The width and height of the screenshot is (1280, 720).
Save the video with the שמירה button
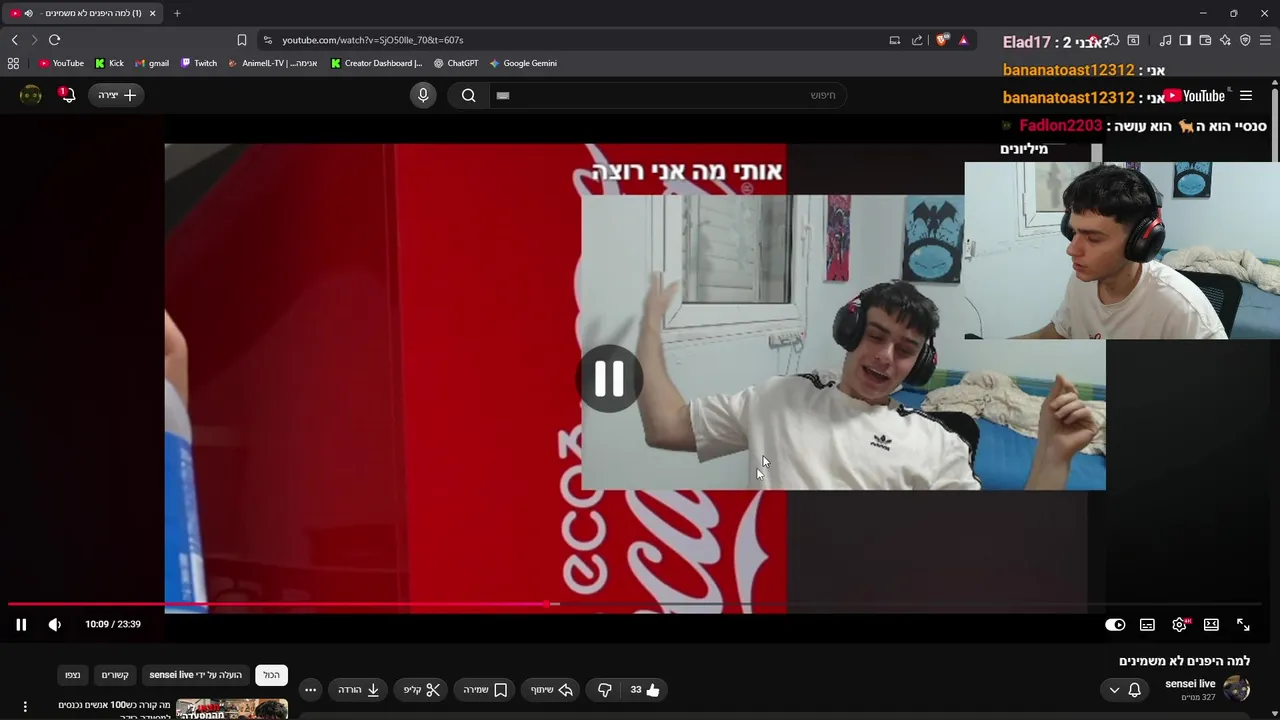(485, 690)
